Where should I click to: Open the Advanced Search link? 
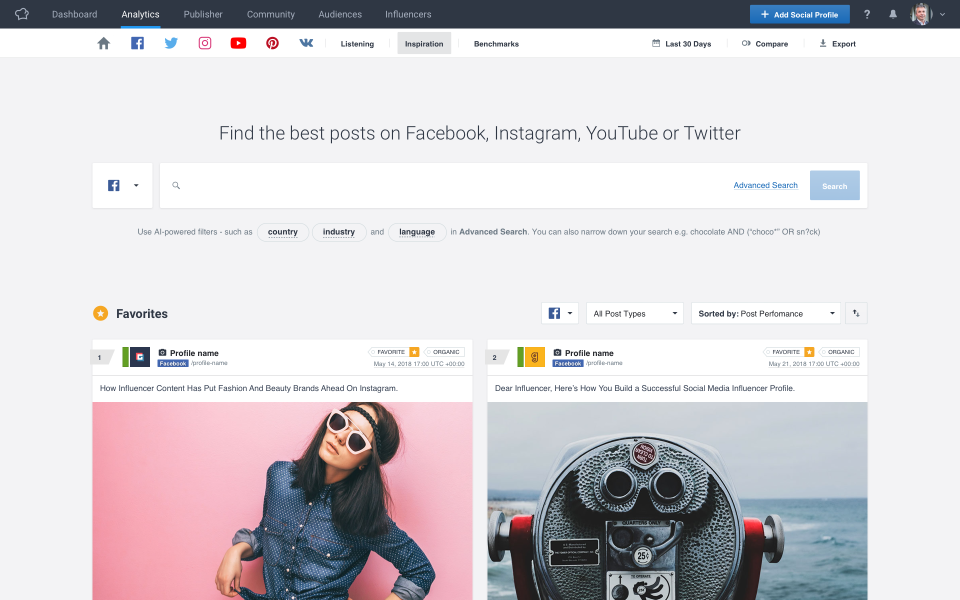pyautogui.click(x=765, y=186)
